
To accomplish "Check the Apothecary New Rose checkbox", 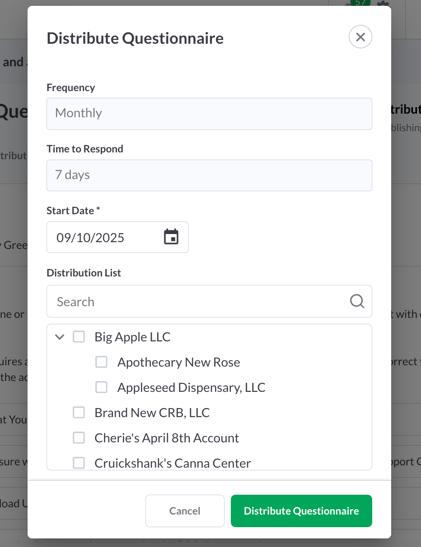I will point(102,362).
